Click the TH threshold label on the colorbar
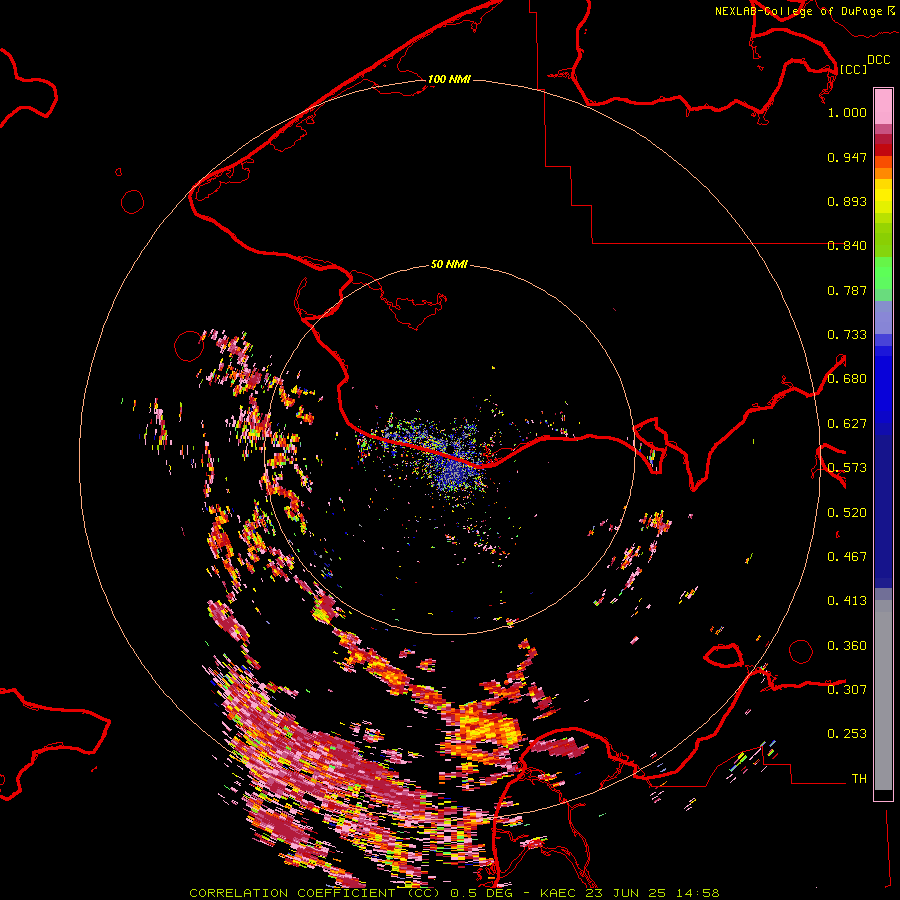 coord(859,779)
